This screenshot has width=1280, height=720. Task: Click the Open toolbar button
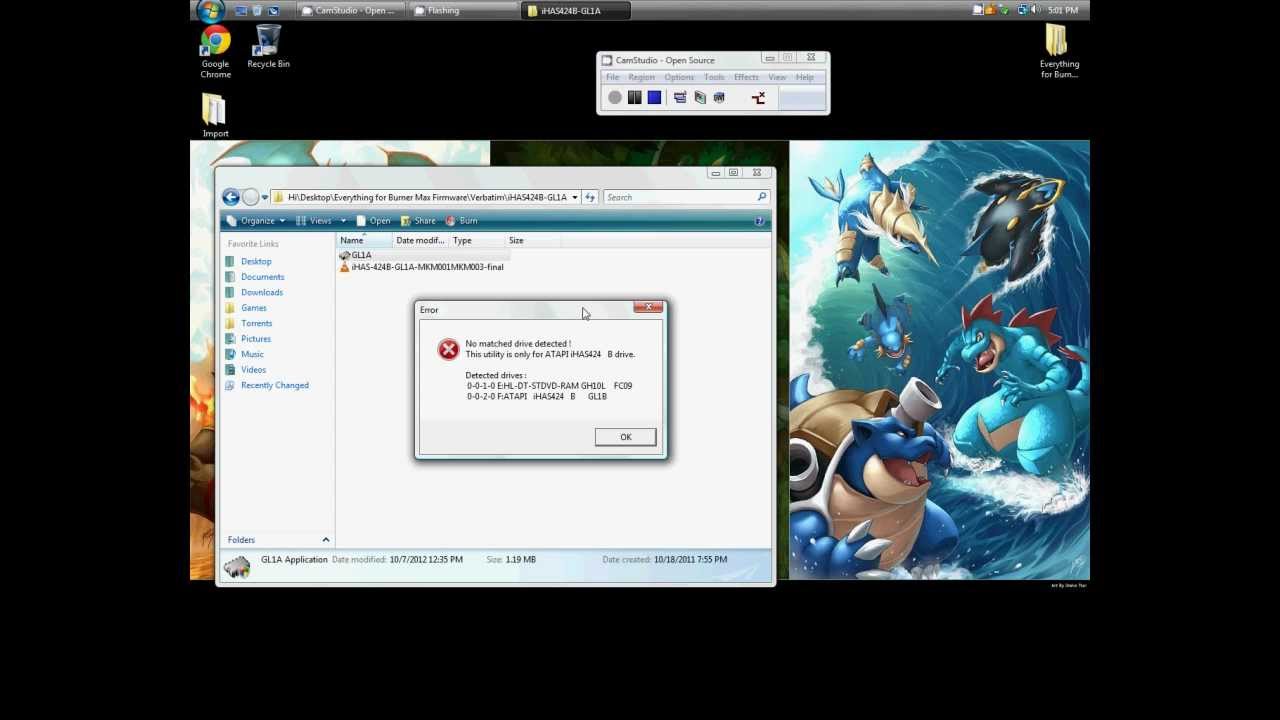373,221
